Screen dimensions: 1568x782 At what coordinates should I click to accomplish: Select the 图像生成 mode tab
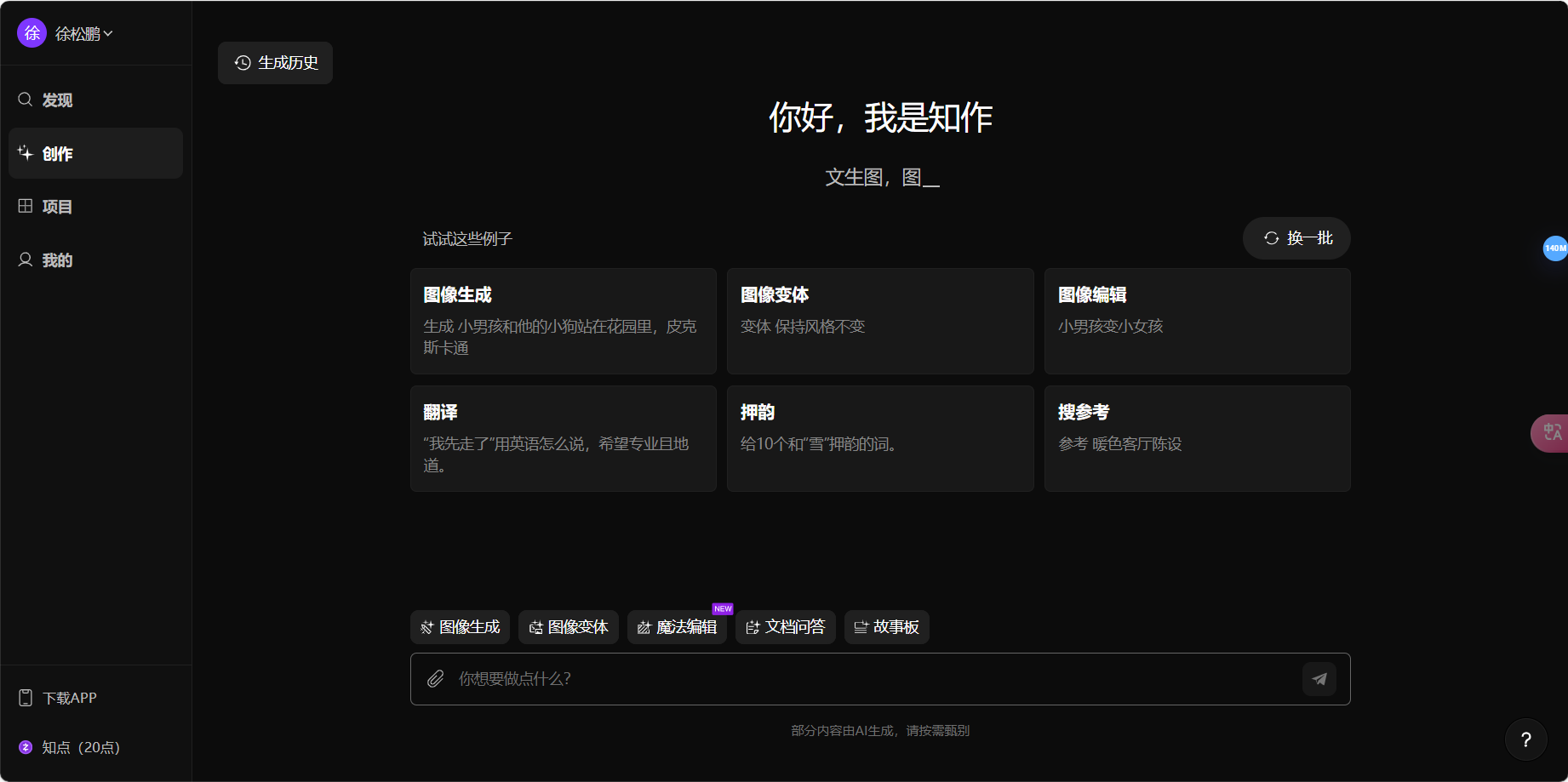coord(460,627)
